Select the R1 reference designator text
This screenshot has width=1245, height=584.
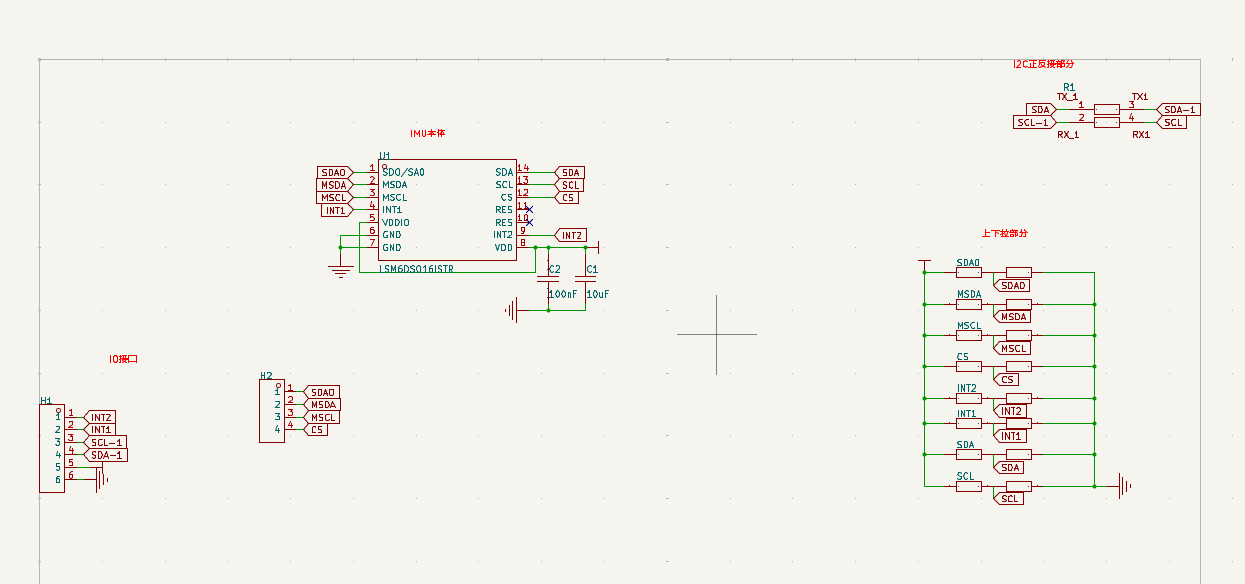[x=1069, y=87]
